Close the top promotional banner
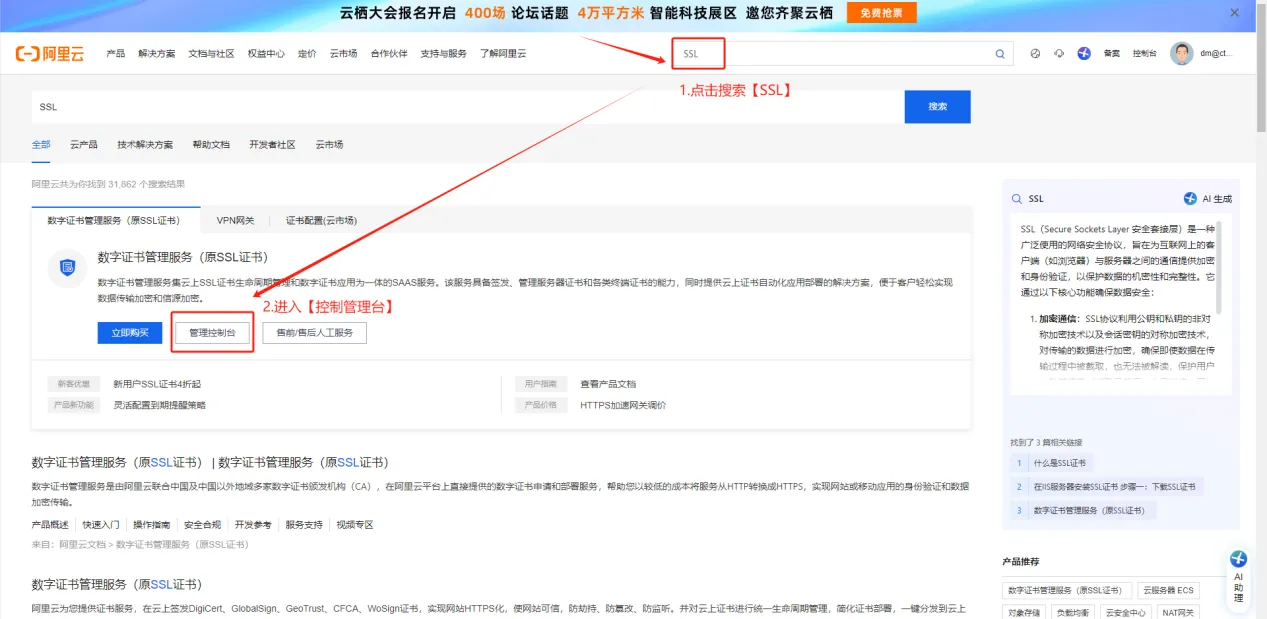The height and width of the screenshot is (619, 1267). (x=1234, y=13)
